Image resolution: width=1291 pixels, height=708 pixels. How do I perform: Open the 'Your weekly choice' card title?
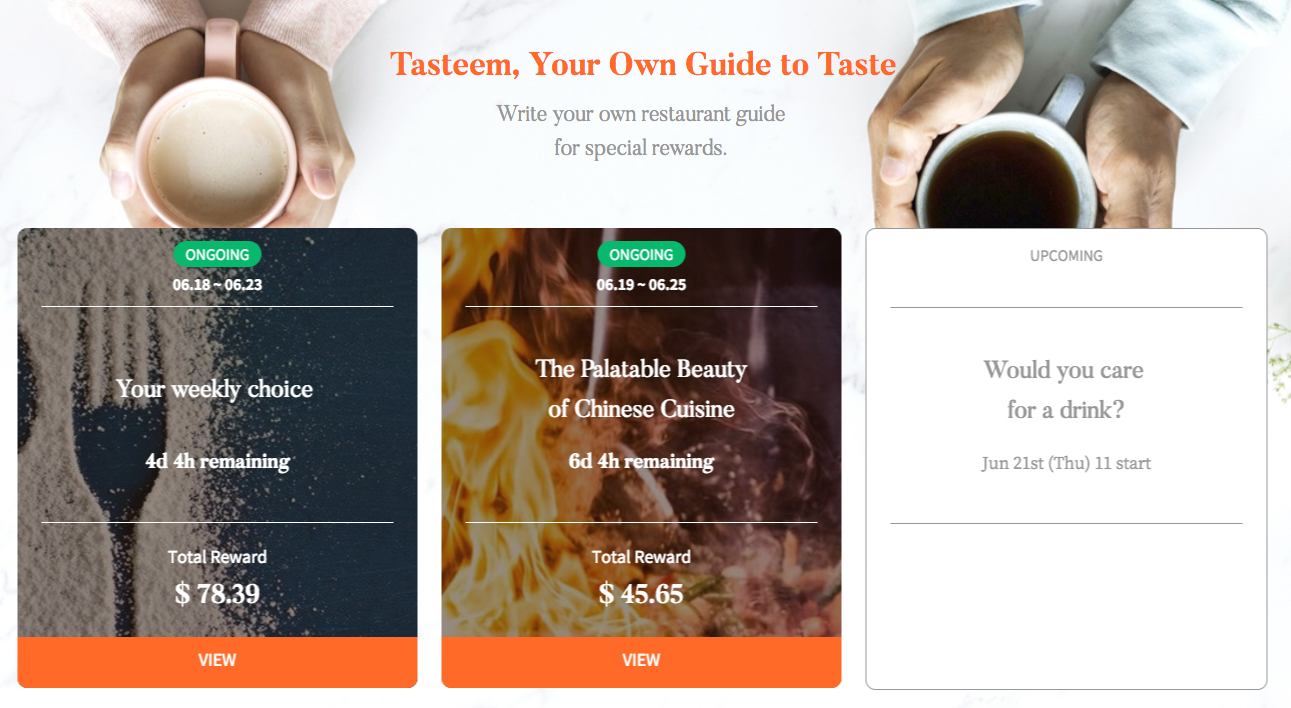click(x=215, y=389)
